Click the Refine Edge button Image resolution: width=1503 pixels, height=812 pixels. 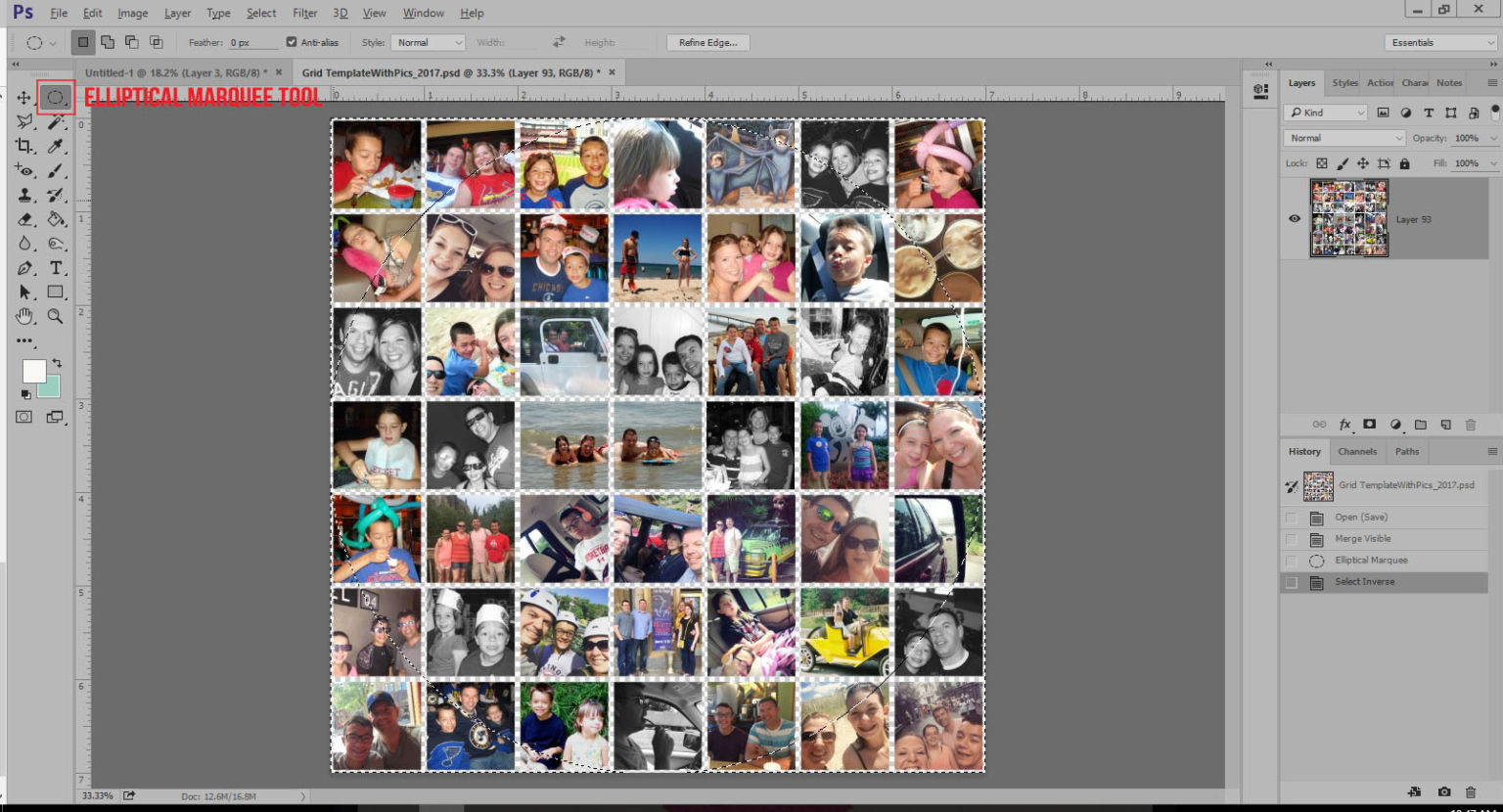707,42
